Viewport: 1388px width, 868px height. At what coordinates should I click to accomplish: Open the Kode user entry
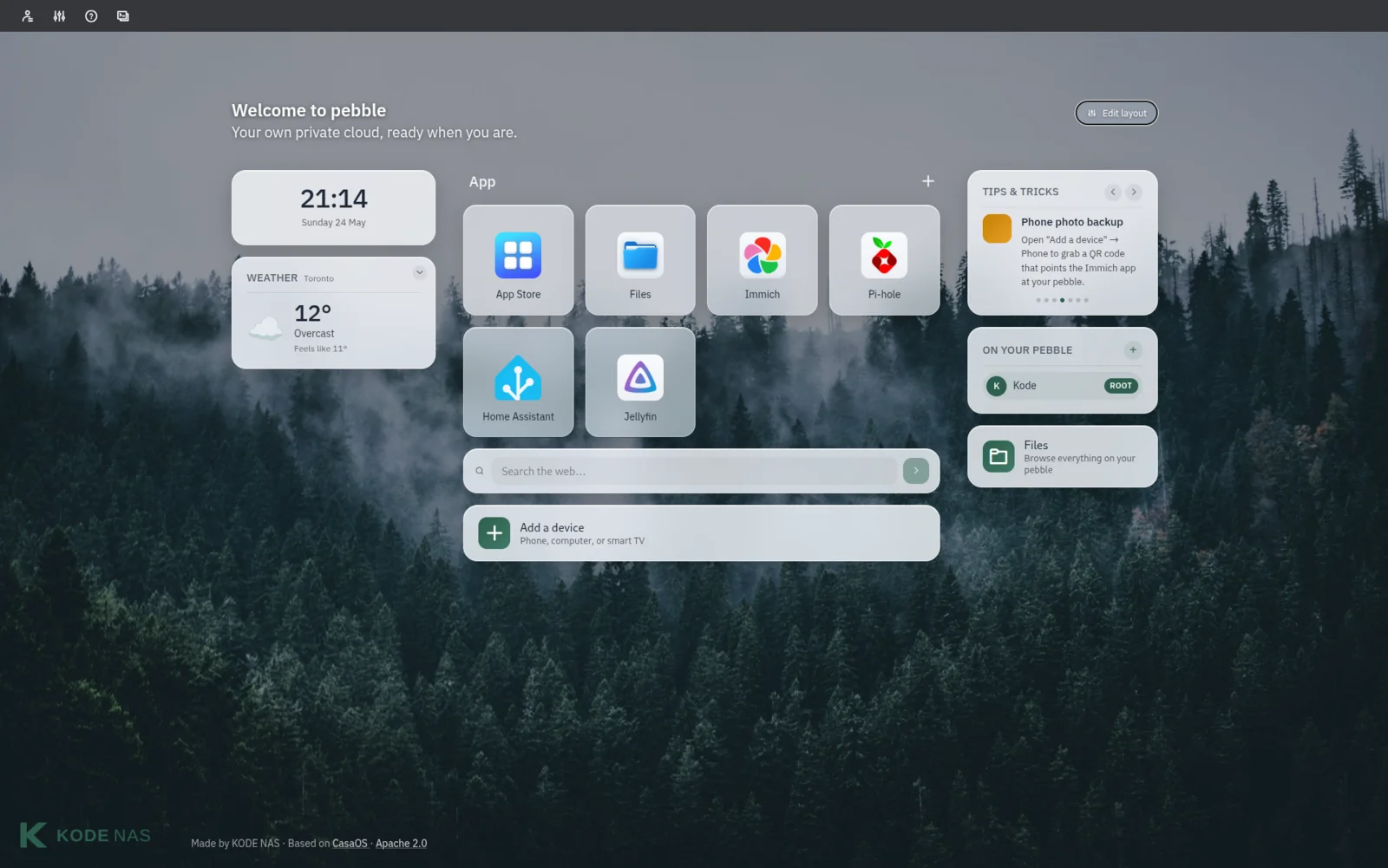1062,386
